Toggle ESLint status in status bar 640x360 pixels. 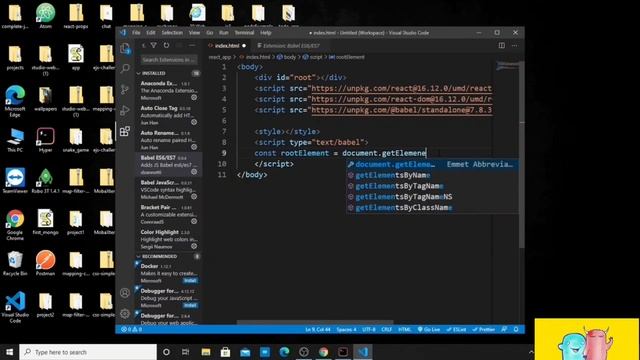click(456, 329)
